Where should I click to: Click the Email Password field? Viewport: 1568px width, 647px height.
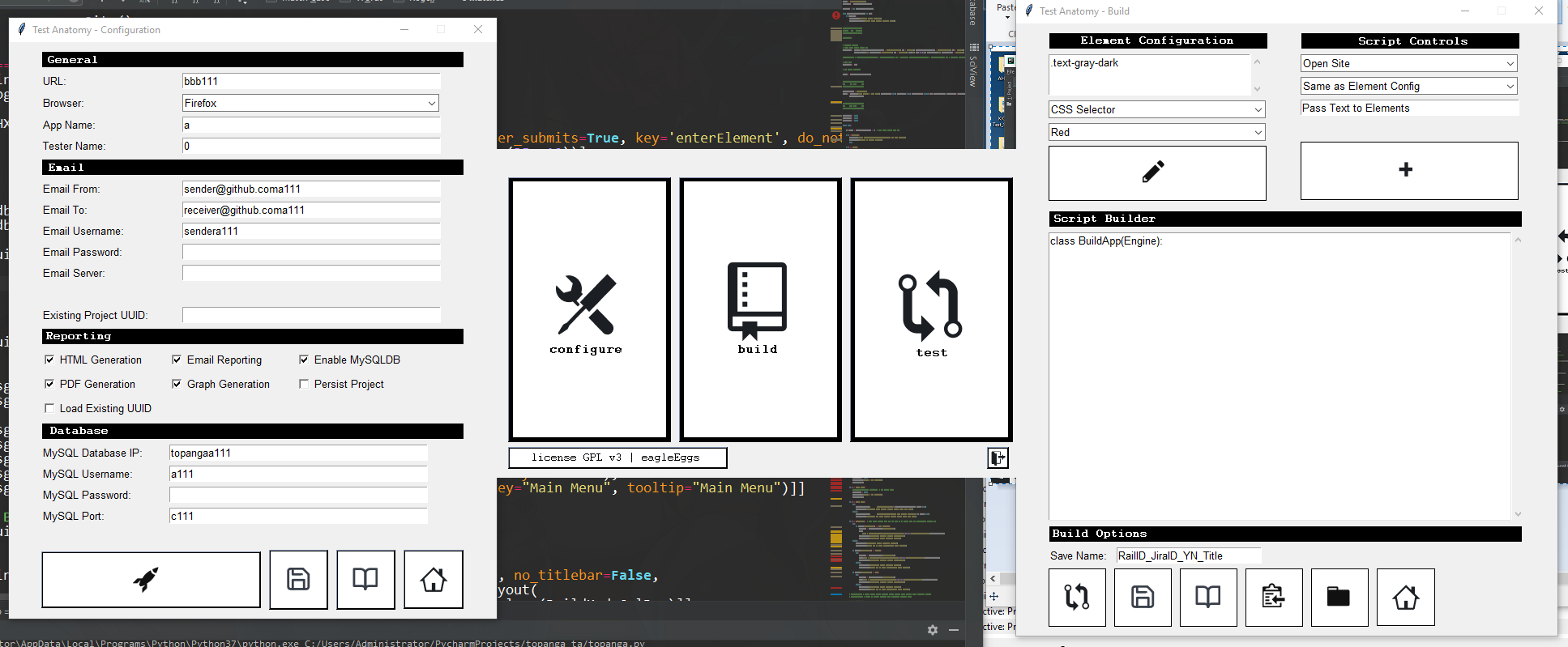click(x=311, y=252)
